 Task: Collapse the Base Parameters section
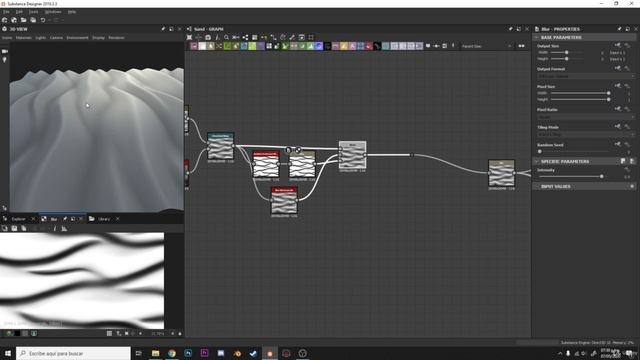pos(536,38)
